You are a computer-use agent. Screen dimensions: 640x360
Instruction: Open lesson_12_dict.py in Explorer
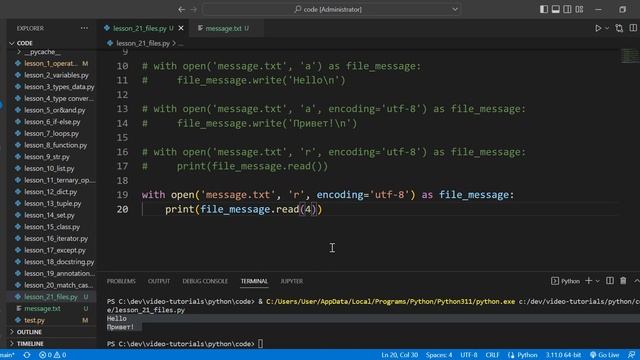[51, 192]
